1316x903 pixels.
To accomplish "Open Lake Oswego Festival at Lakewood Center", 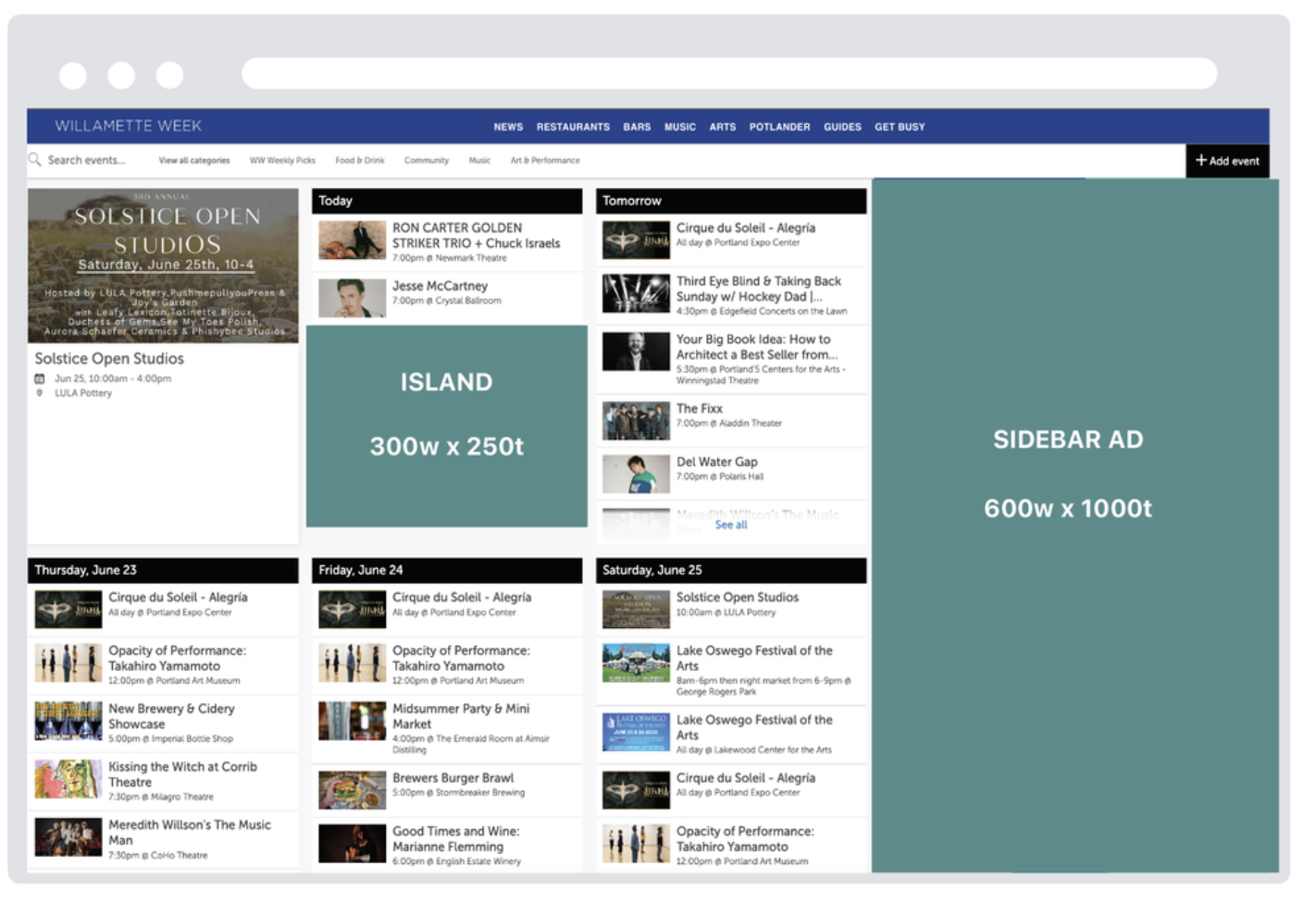I will 754,727.
